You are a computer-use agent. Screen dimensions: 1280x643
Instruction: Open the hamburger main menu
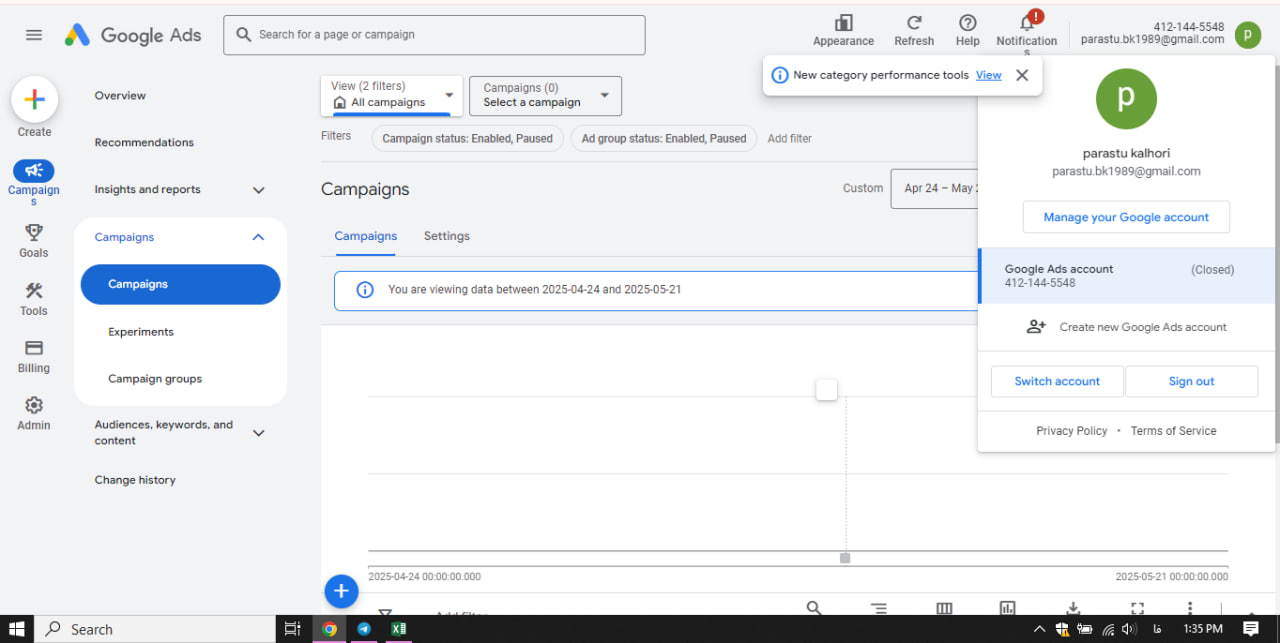[x=34, y=35]
